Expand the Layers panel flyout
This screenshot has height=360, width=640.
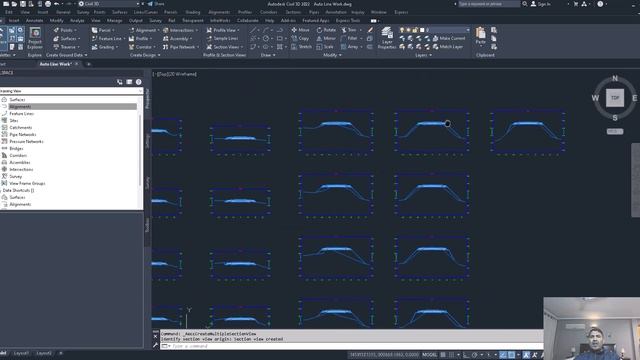click(423, 55)
